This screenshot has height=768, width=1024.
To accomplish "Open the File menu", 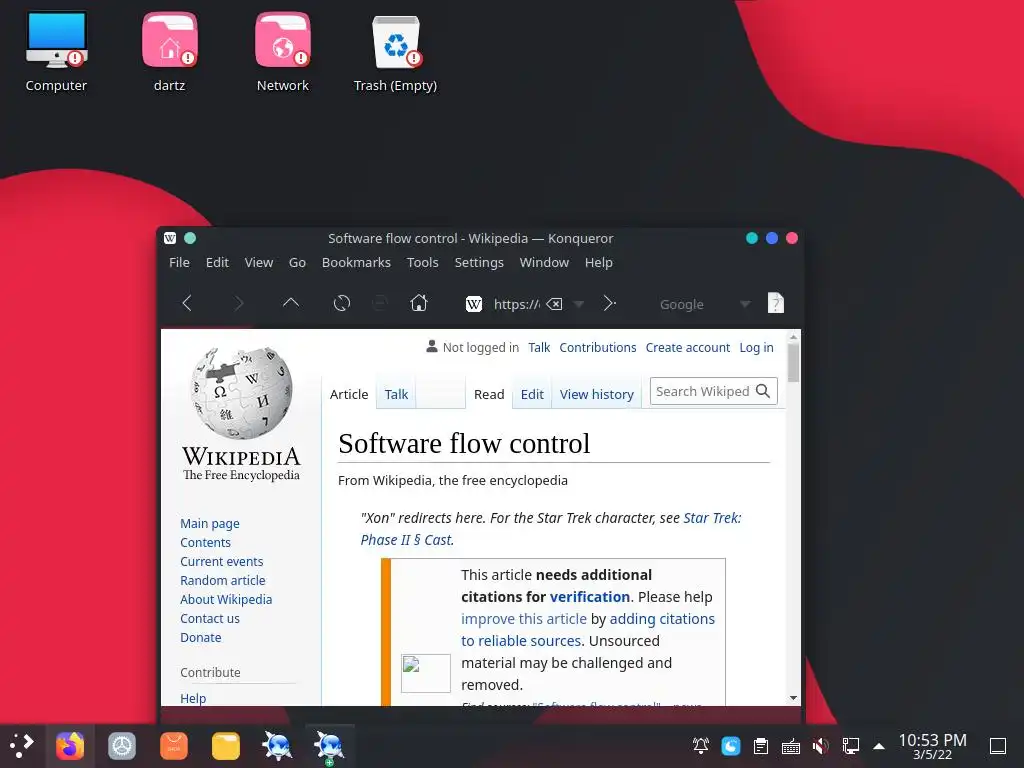I will pyautogui.click(x=180, y=263).
